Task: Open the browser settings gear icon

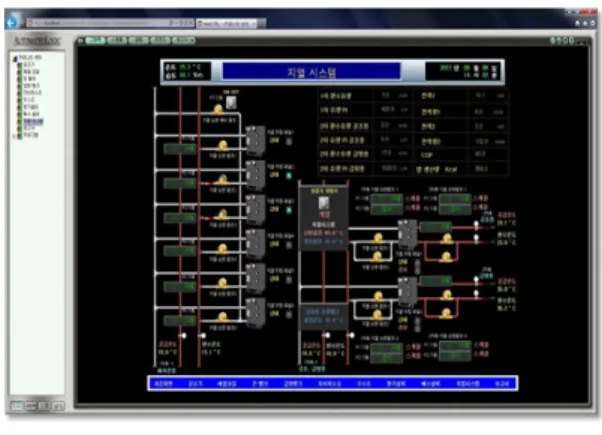Action: [x=593, y=23]
